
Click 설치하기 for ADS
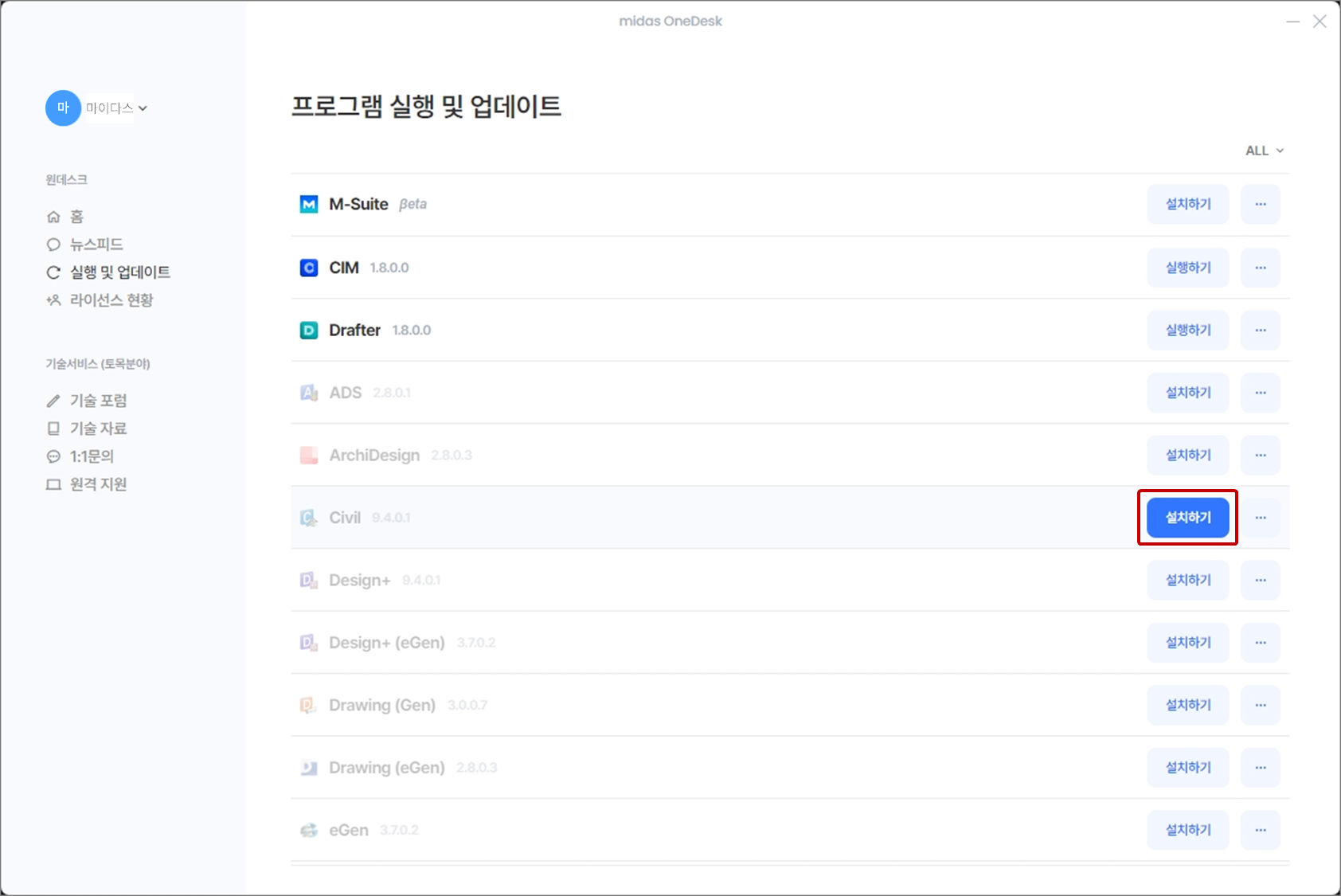(x=1188, y=393)
